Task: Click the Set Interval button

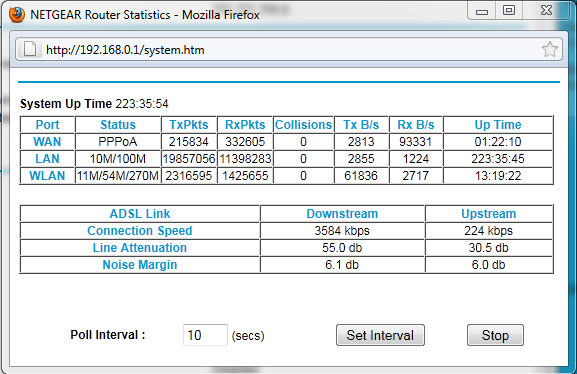Action: 380,335
